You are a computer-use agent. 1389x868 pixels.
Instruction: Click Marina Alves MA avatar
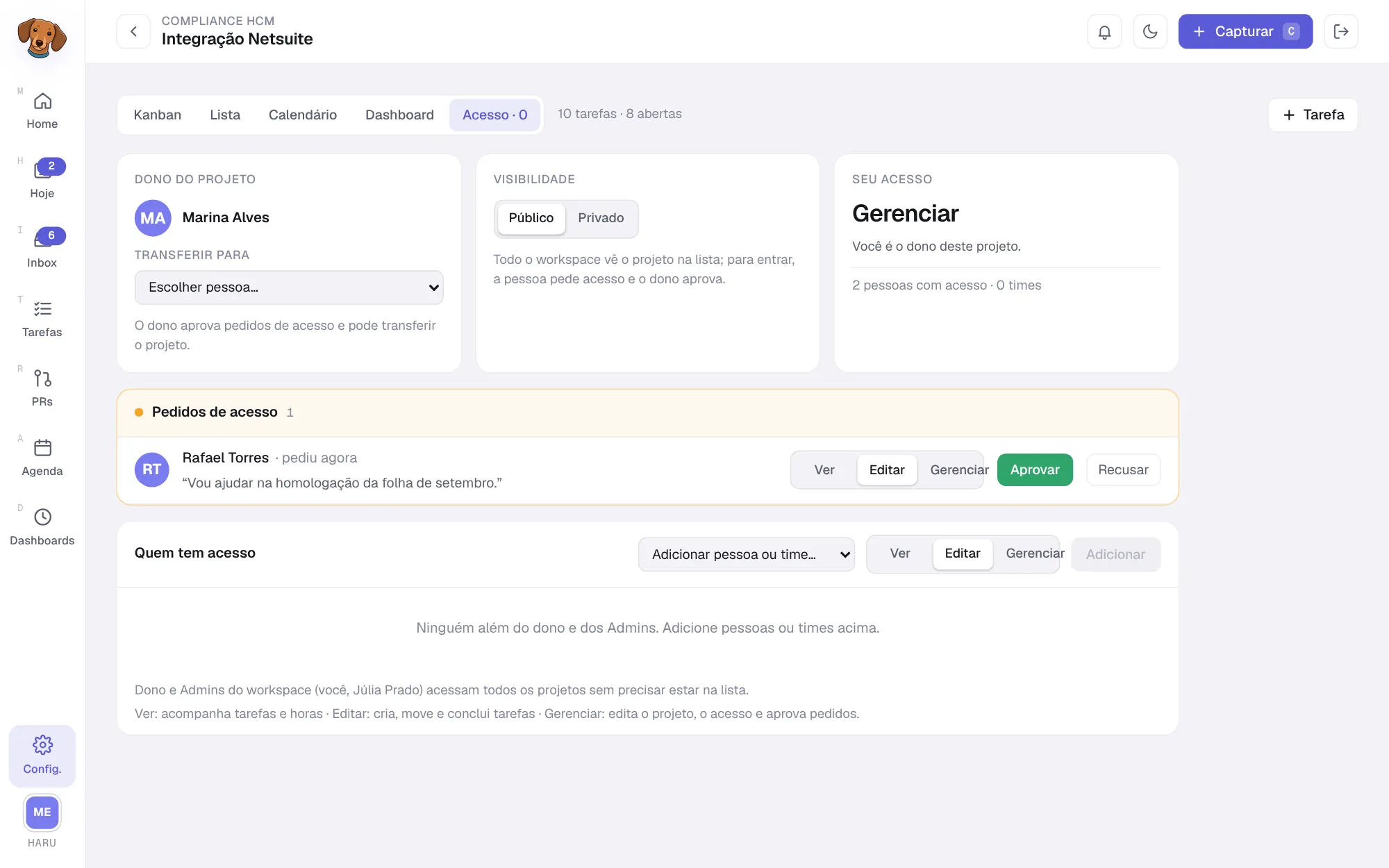click(x=153, y=218)
